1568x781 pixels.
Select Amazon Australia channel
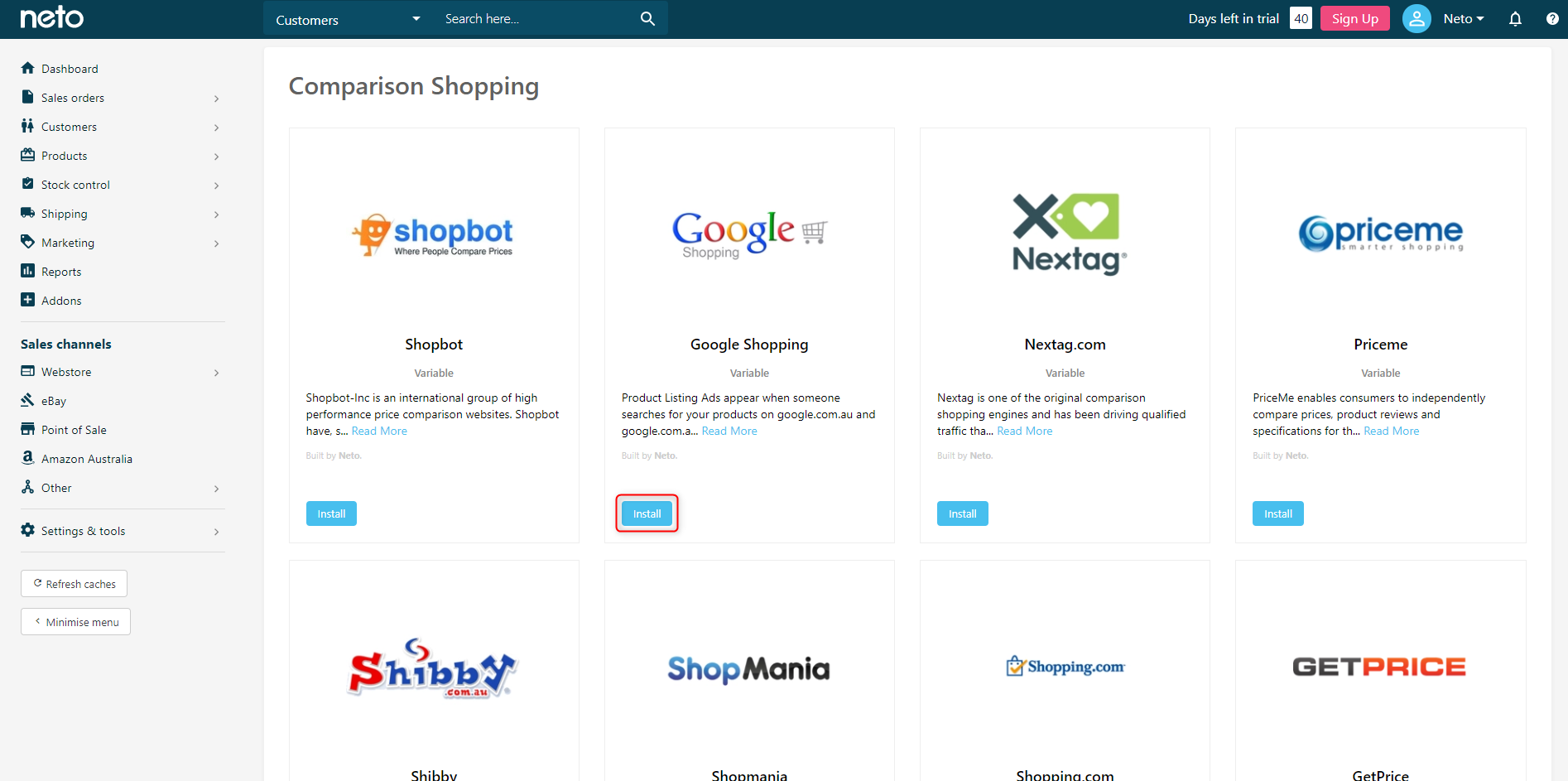click(x=87, y=459)
